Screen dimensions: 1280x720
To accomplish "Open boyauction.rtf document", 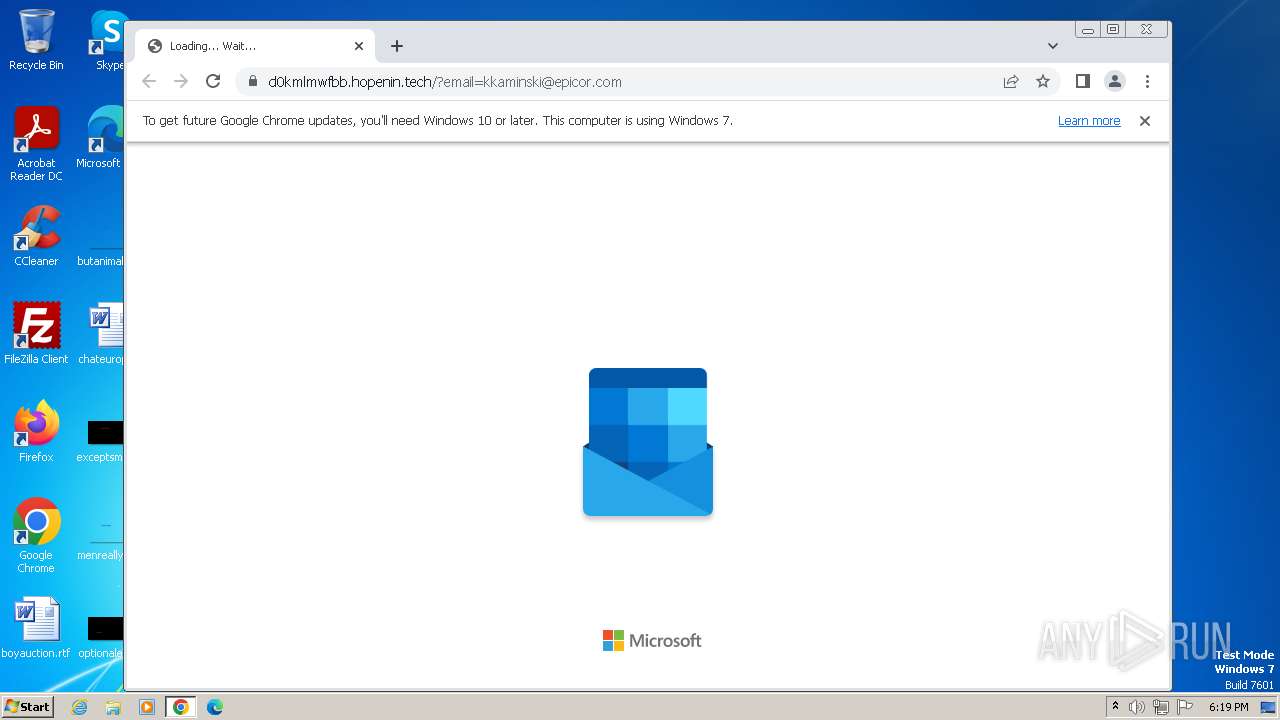I will click(36, 628).
